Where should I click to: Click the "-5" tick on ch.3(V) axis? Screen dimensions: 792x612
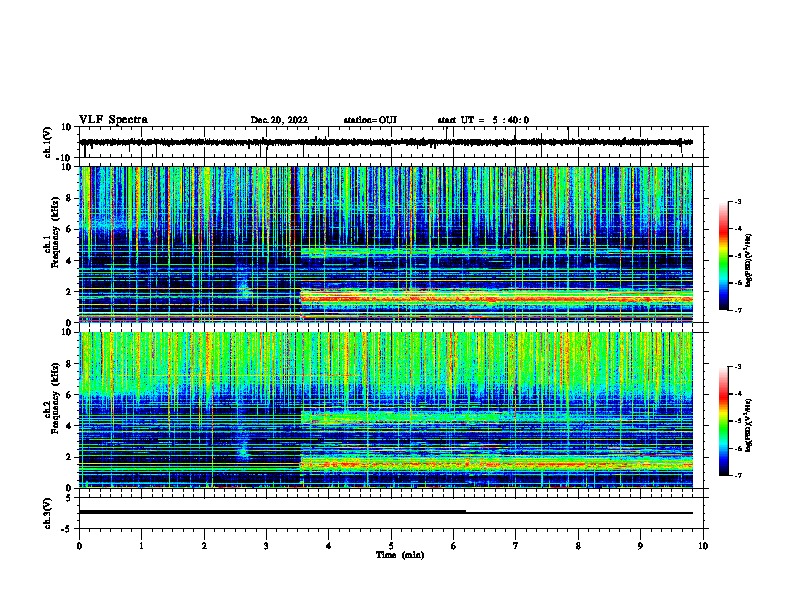(x=68, y=529)
